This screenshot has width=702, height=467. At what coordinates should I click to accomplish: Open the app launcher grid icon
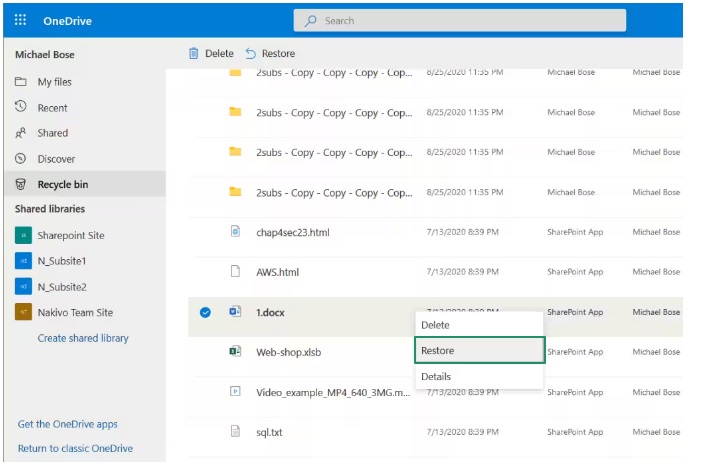point(20,20)
